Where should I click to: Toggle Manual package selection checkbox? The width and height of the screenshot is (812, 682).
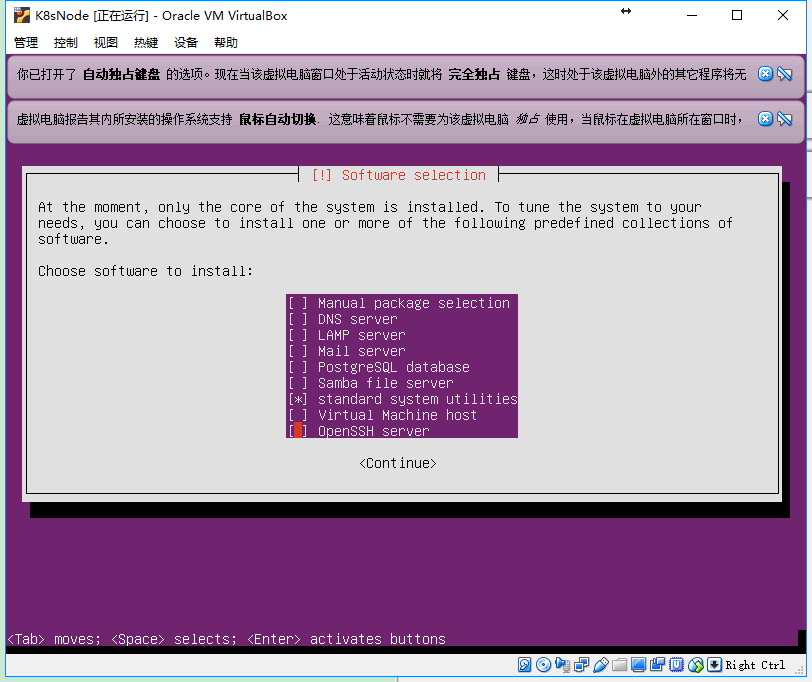(298, 303)
